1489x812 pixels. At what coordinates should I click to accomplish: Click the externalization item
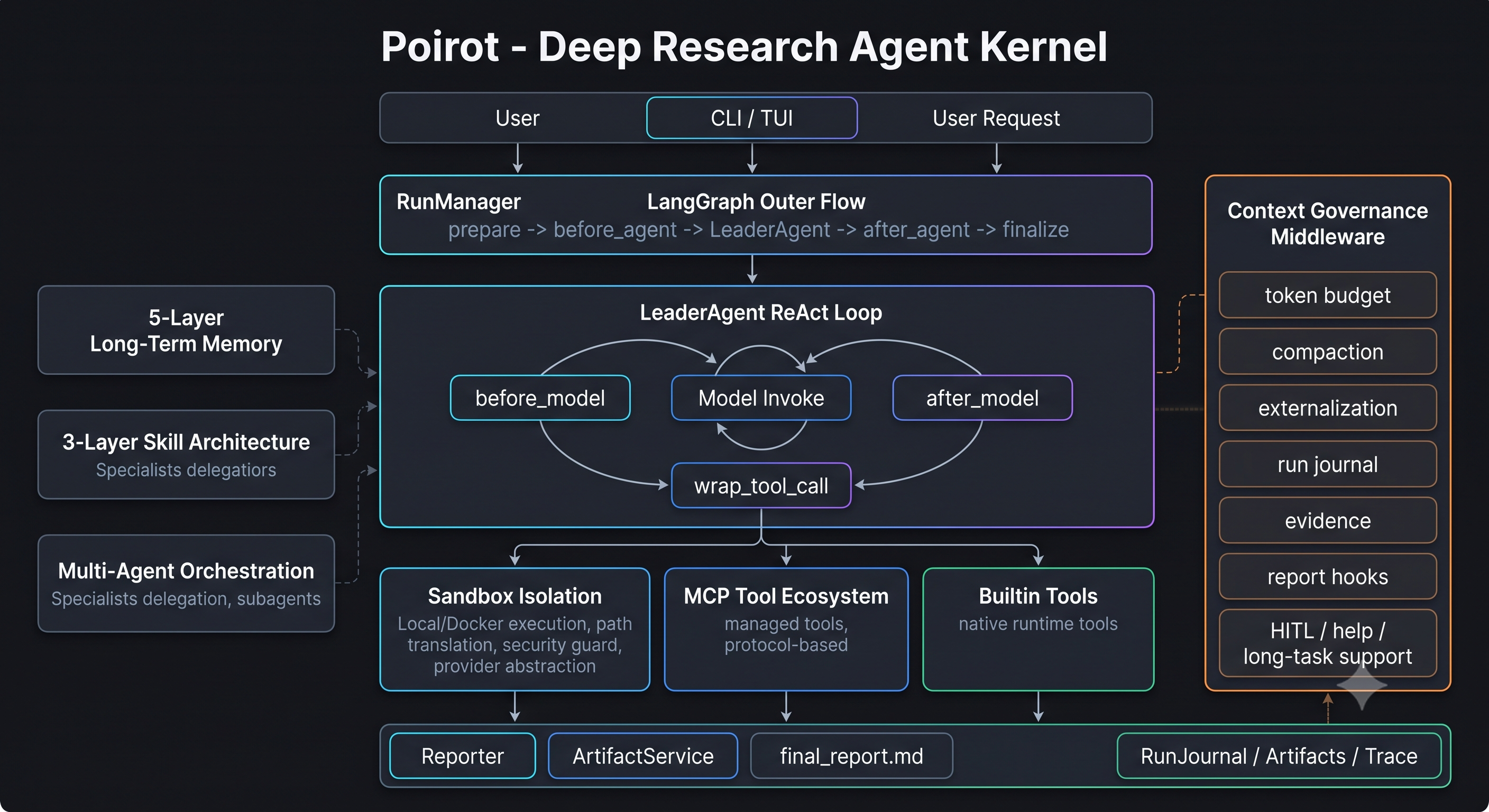click(1328, 408)
